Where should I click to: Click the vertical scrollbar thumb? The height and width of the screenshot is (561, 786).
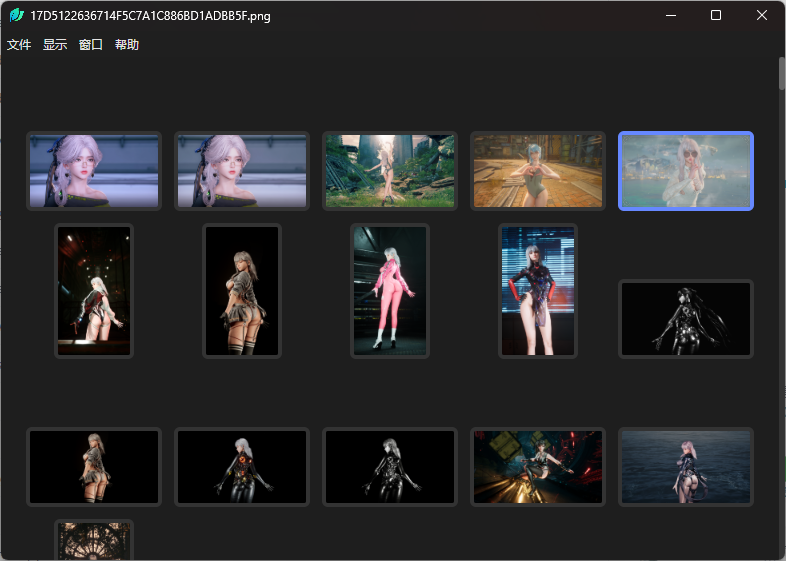tap(781, 75)
